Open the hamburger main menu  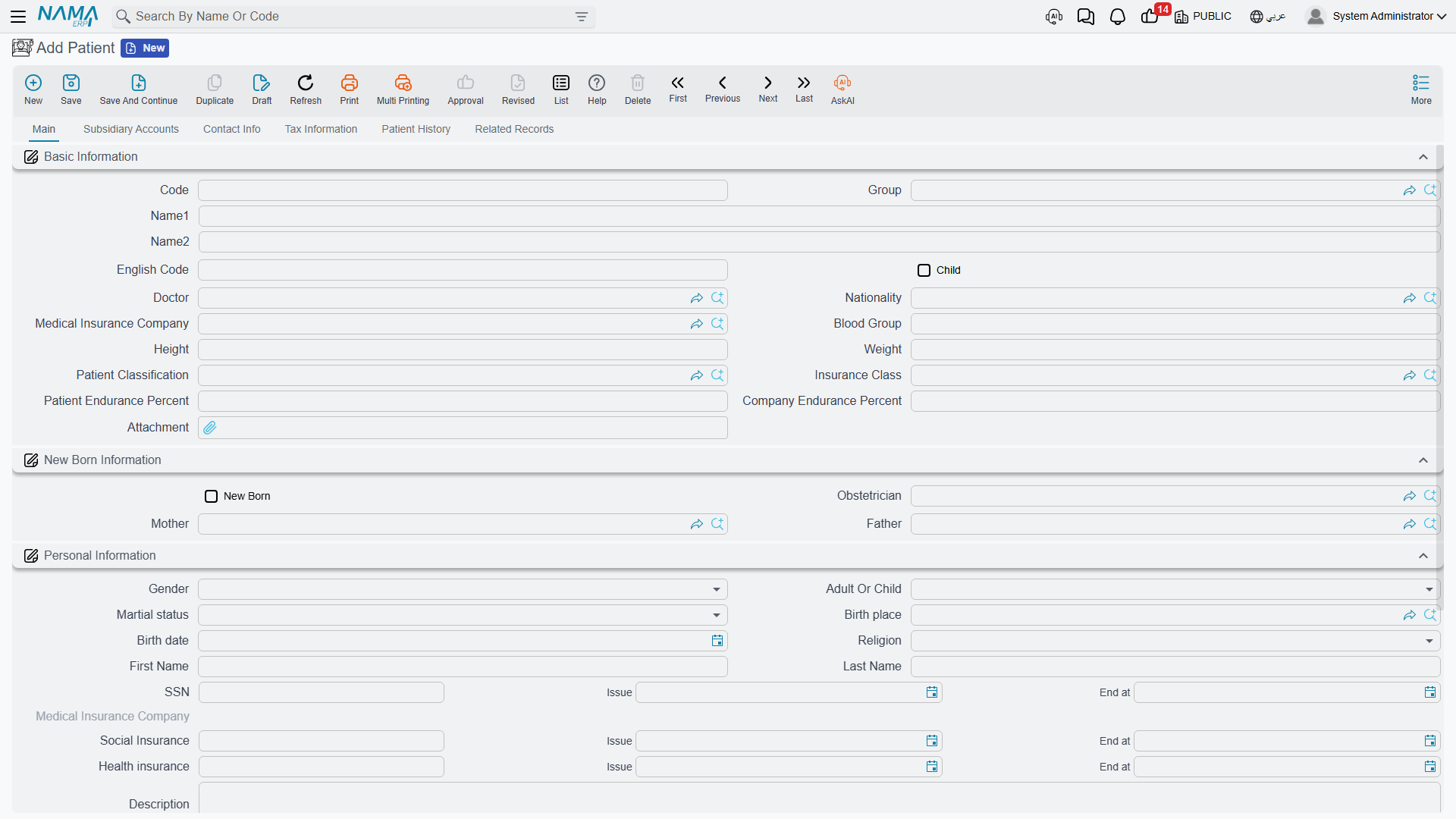click(18, 16)
